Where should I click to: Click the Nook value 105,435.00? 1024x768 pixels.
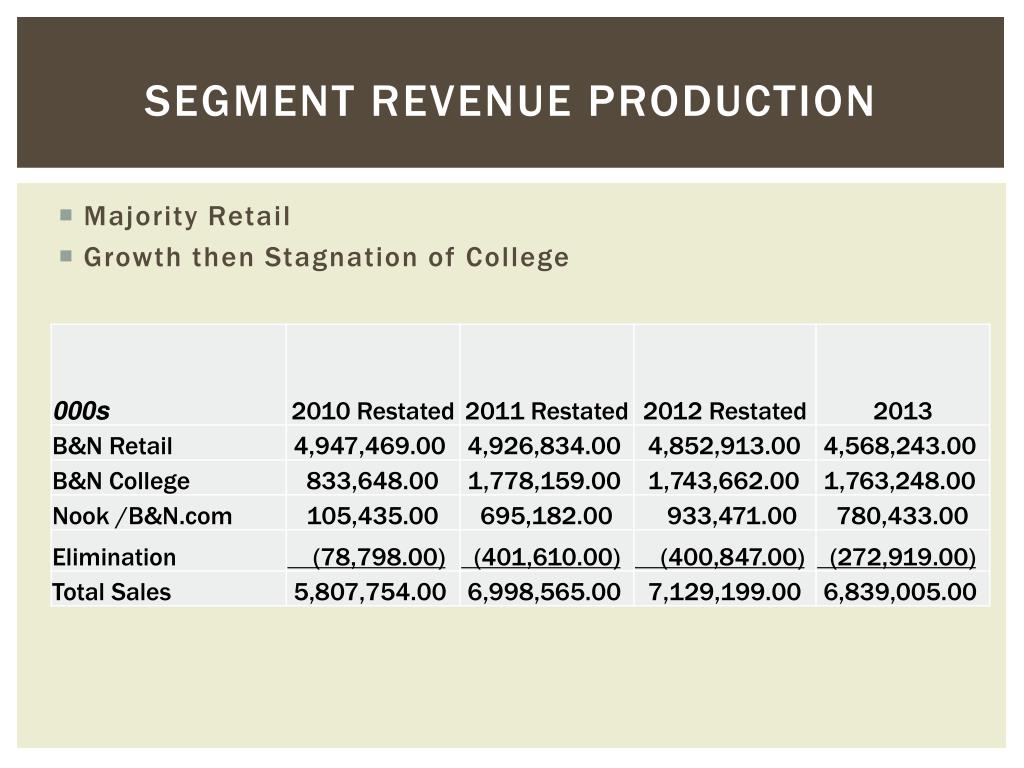pos(372,516)
